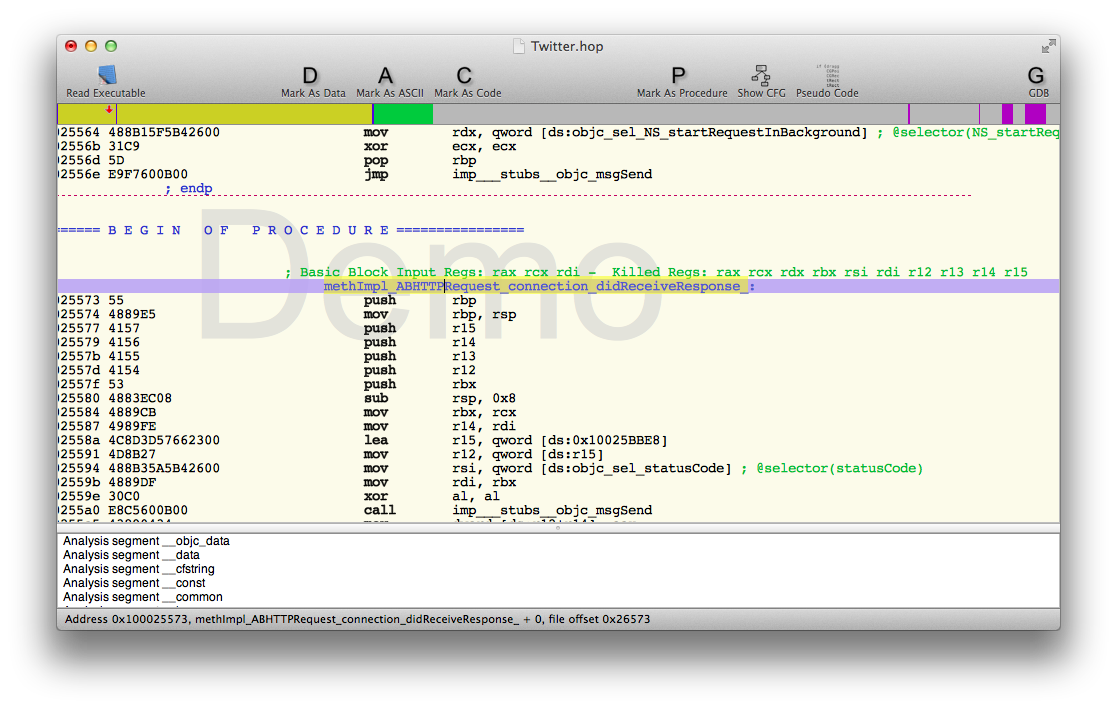Open the Pseudo Code view
Image resolution: width=1117 pixels, height=709 pixels.
(x=827, y=76)
